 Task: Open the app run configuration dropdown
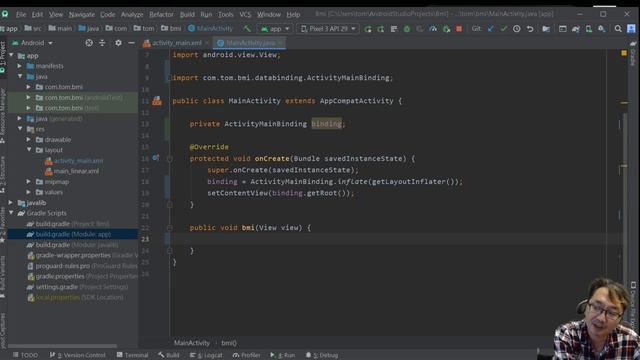point(275,29)
